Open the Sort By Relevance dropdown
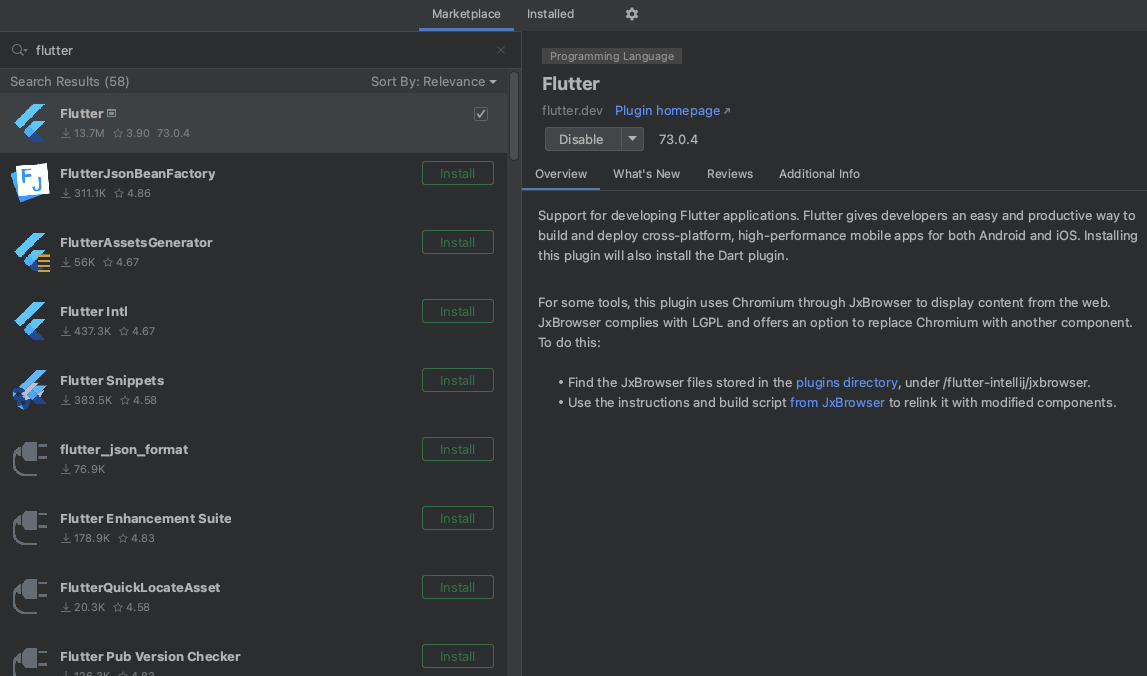Screen dimensions: 1147x676 tap(433, 81)
